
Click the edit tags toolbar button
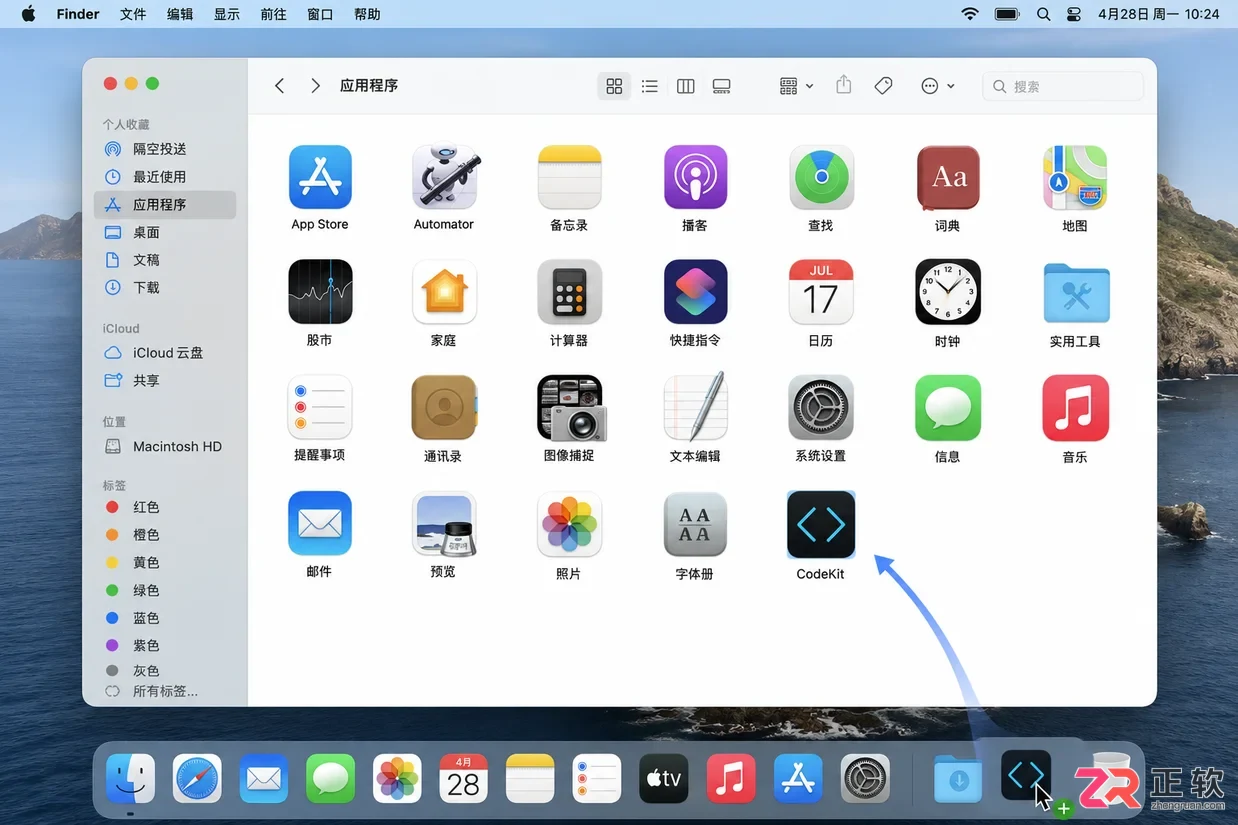click(x=883, y=86)
